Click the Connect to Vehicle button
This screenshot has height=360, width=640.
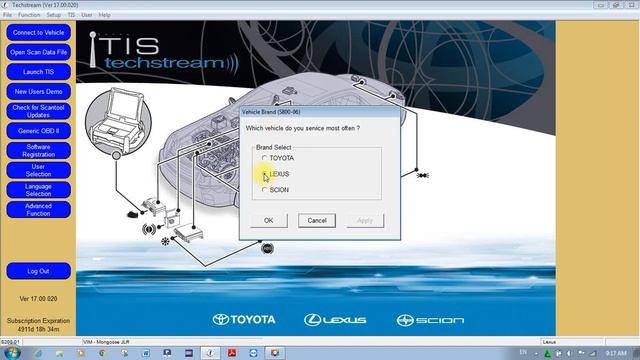pyautogui.click(x=38, y=33)
